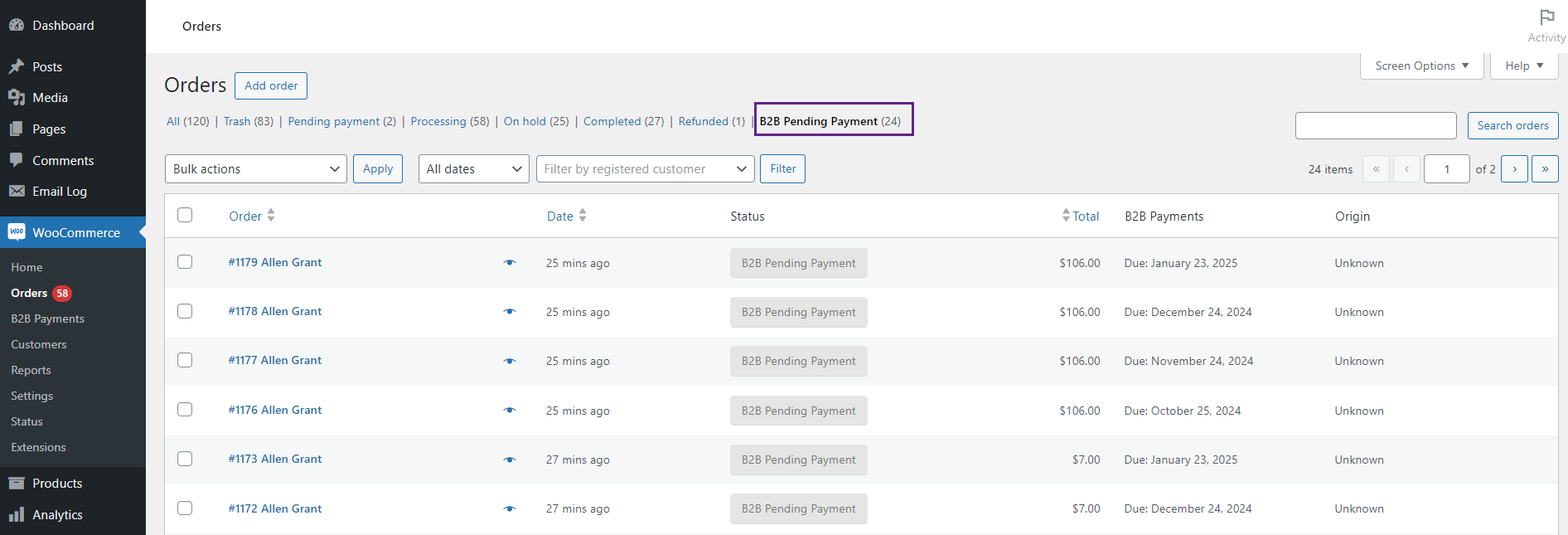Check the box for order #1176
The height and width of the screenshot is (535, 1568).
pyautogui.click(x=185, y=409)
